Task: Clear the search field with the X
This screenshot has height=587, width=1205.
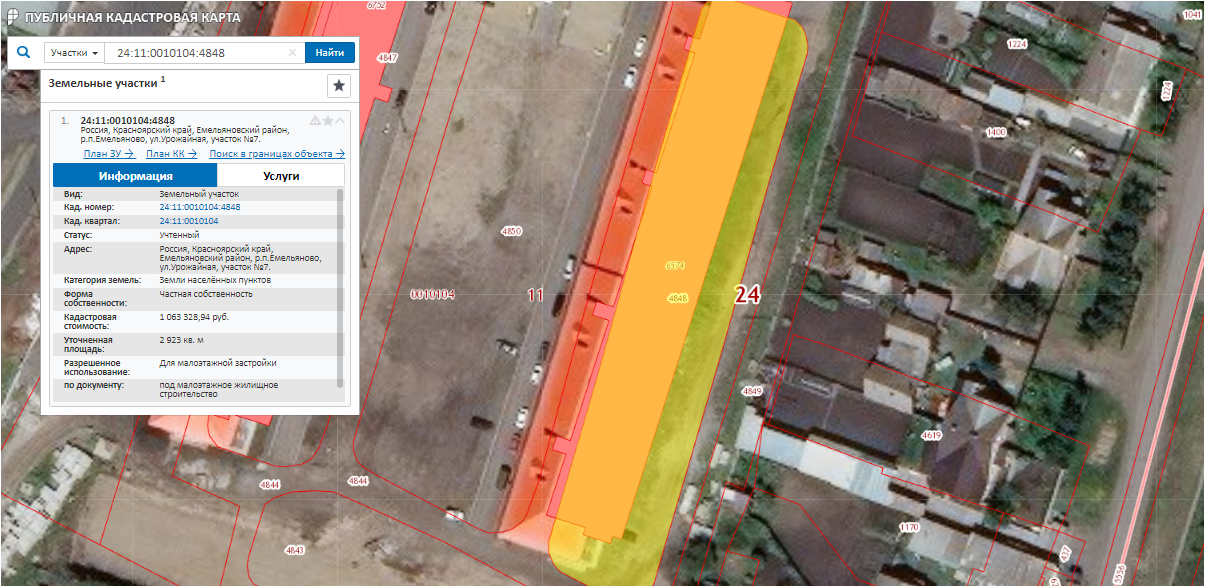Action: 292,53
